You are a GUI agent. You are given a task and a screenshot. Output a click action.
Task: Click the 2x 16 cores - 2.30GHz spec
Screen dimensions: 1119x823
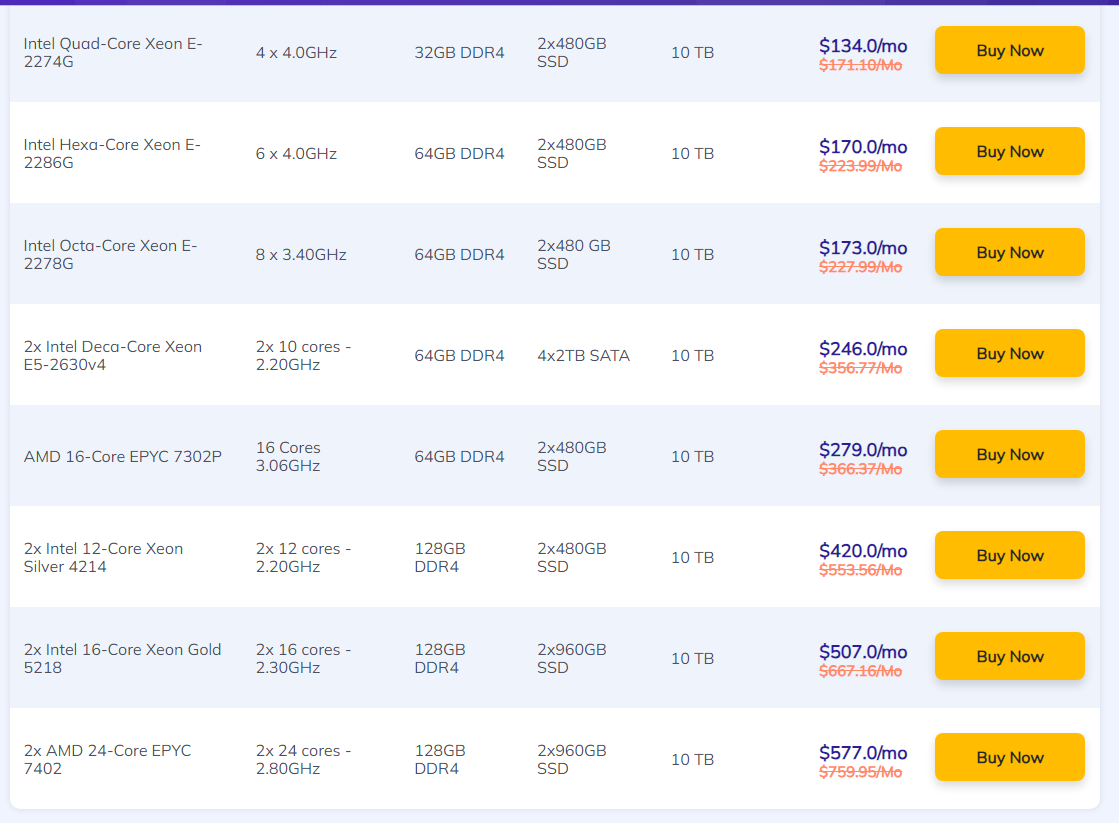pos(303,659)
